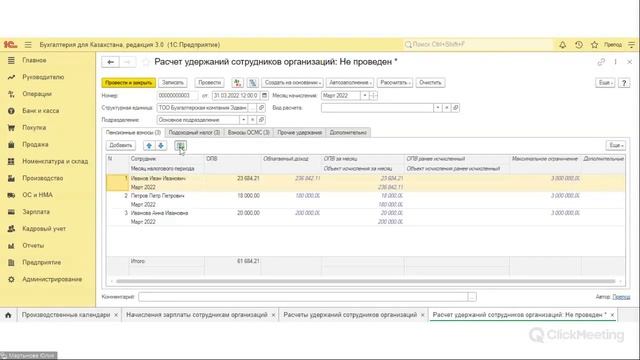Open Банк и касса section
Viewport: 640px width, 360px height.
pos(40,111)
